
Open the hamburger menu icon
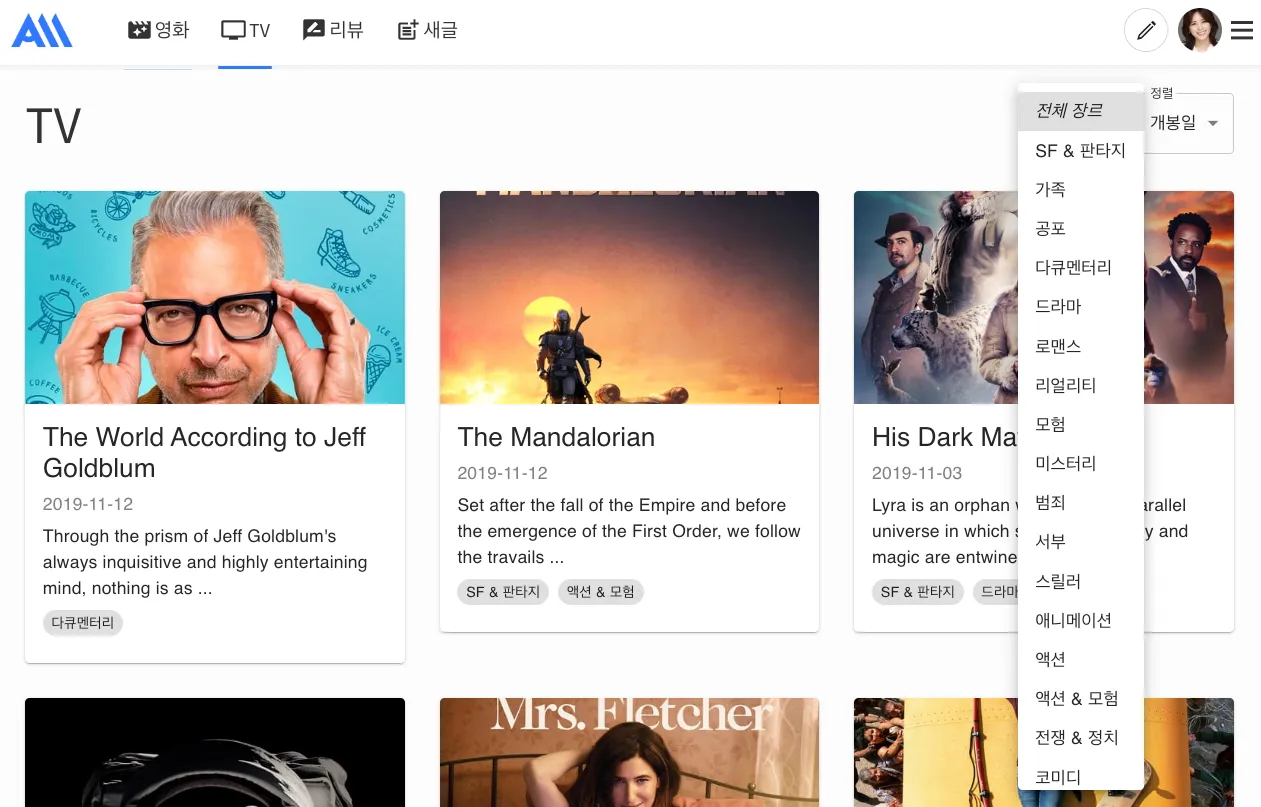tap(1242, 30)
